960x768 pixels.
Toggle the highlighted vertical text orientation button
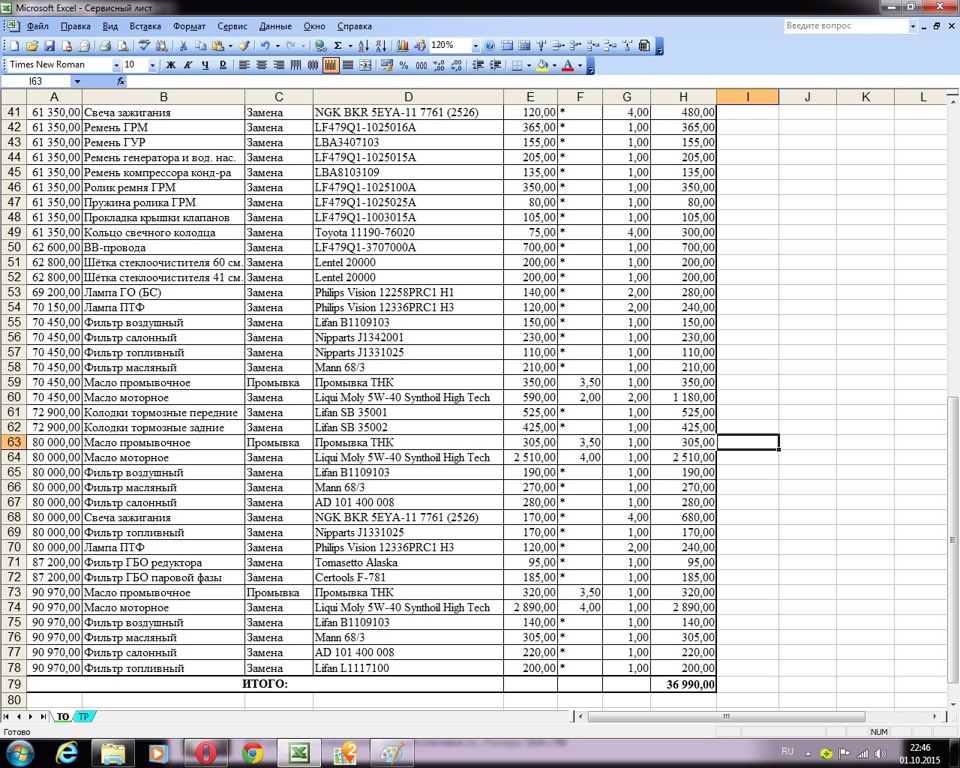click(331, 65)
